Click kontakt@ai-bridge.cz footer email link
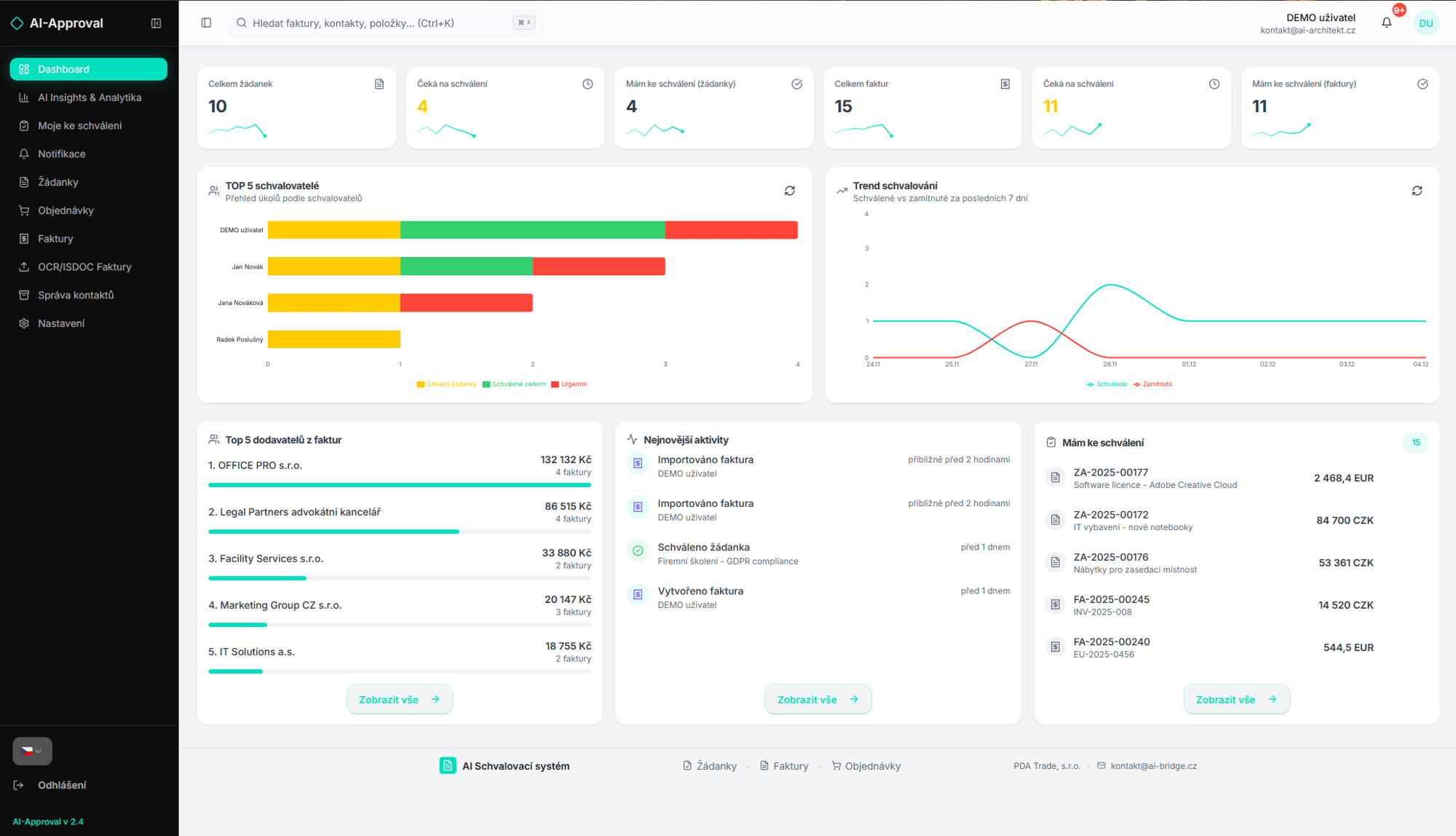The height and width of the screenshot is (836, 1456). coord(1153,766)
